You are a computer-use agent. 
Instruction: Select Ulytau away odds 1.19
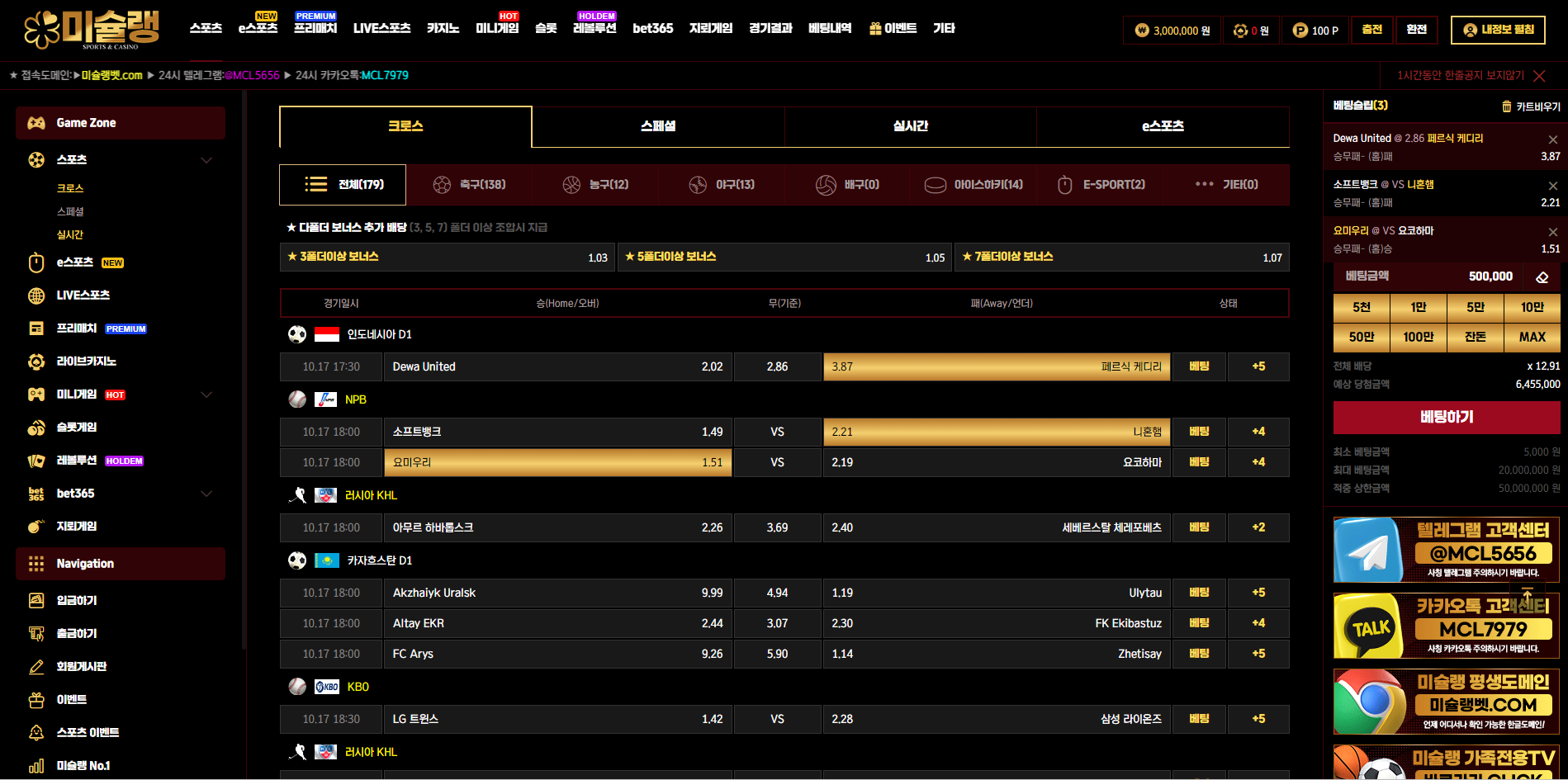click(x=997, y=593)
